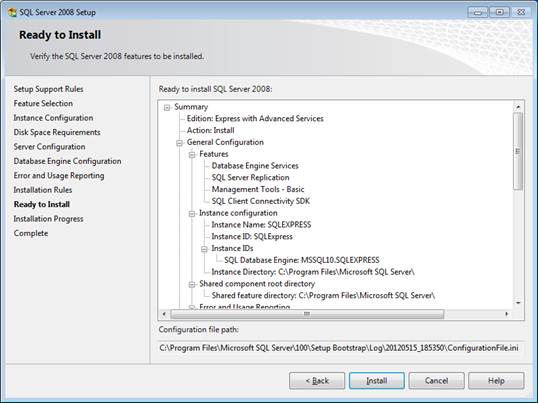Click the horizontal scrollbar left arrow

pyautogui.click(x=164, y=314)
